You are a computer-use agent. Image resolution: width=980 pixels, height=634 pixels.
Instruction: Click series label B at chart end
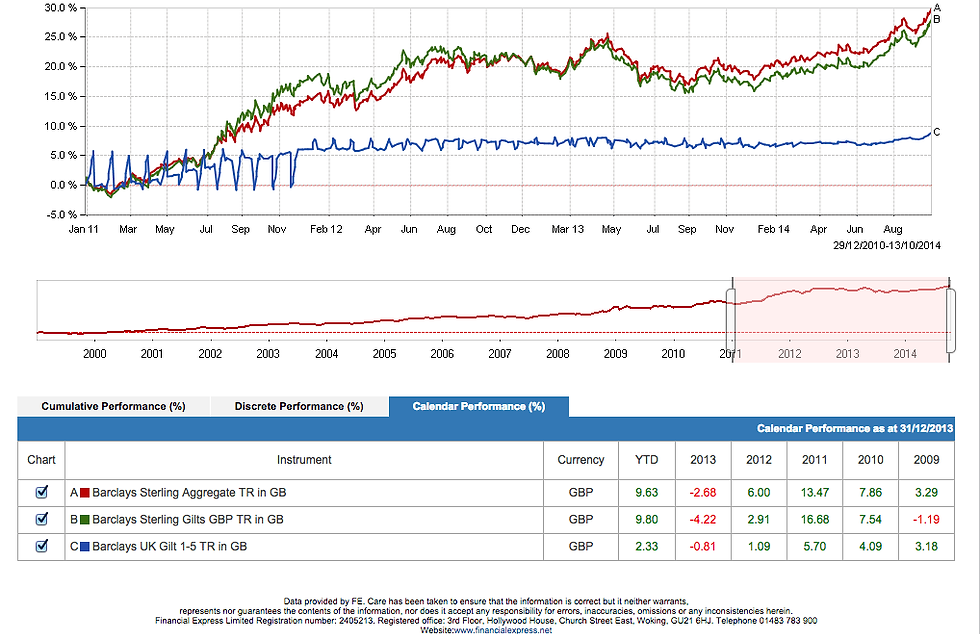click(x=937, y=19)
